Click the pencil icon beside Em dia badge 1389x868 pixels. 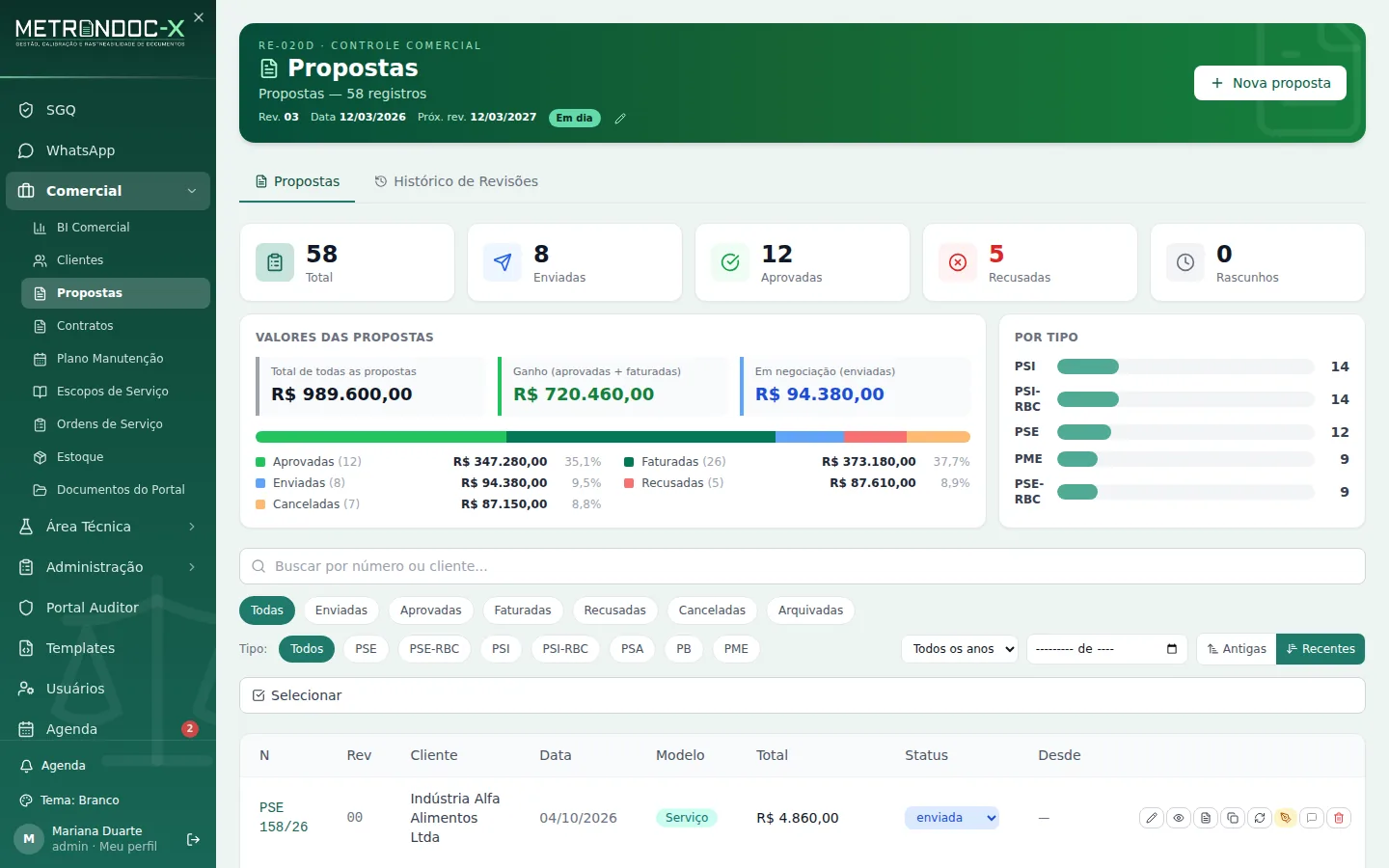point(620,119)
